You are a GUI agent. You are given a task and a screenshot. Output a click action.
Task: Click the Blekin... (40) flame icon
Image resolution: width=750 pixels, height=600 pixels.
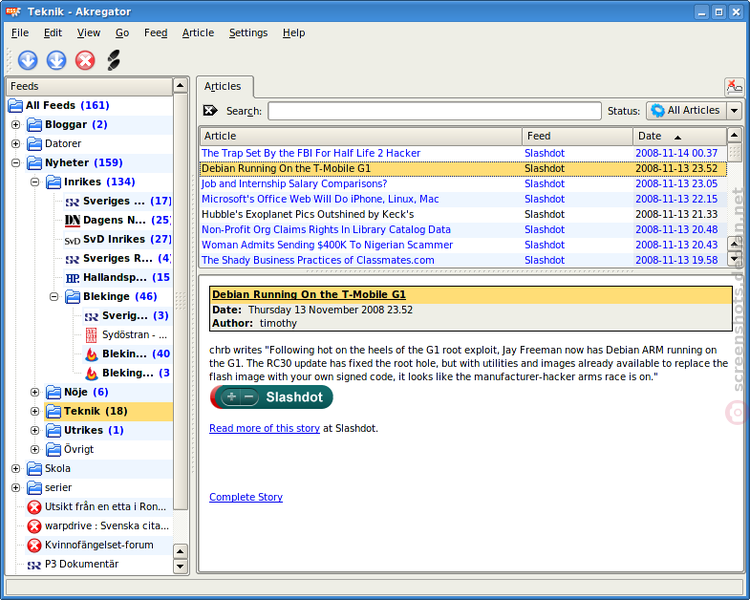click(91, 354)
